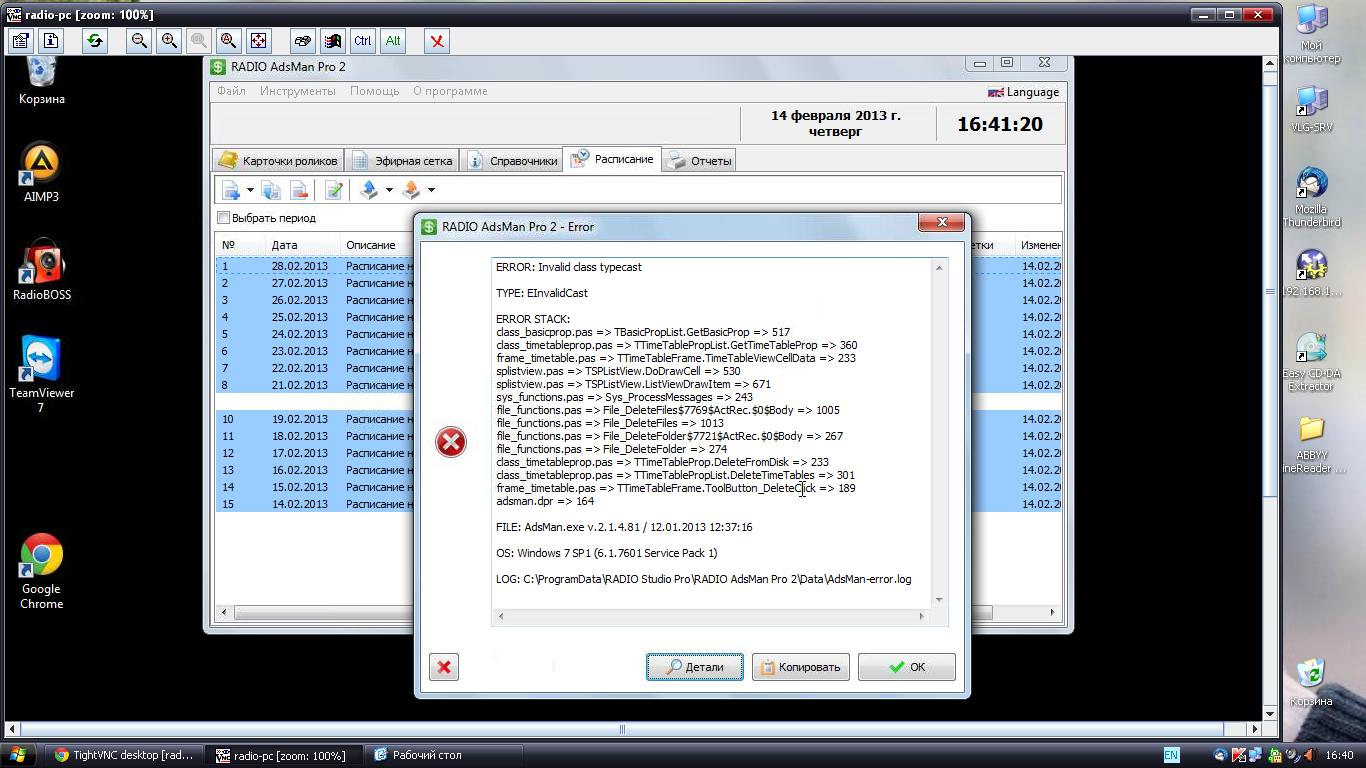Image resolution: width=1366 pixels, height=768 pixels.
Task: Open RadioBOSS desktop shortcut
Action: [41, 270]
